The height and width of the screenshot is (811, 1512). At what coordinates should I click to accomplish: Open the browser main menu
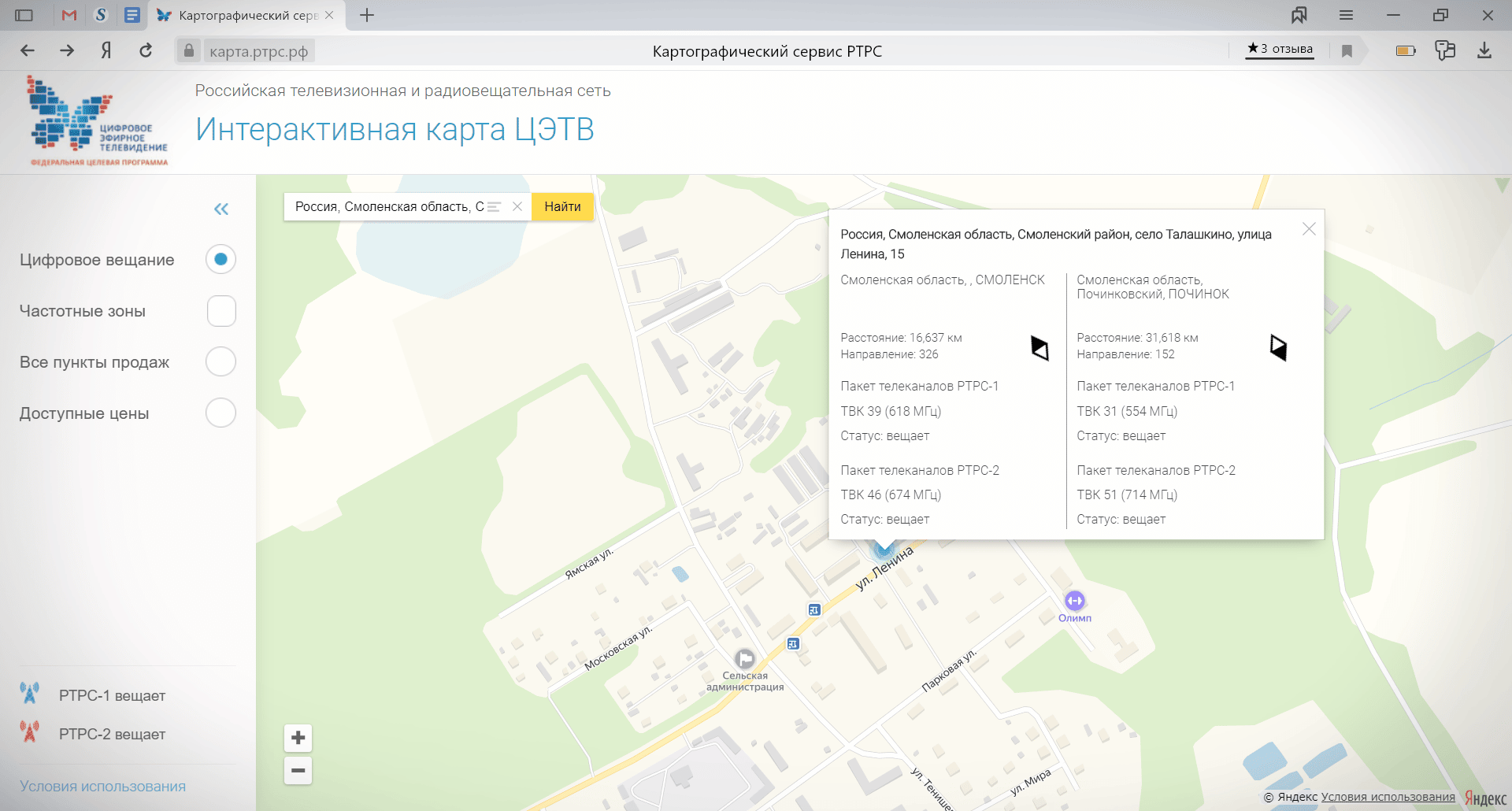(x=1346, y=15)
